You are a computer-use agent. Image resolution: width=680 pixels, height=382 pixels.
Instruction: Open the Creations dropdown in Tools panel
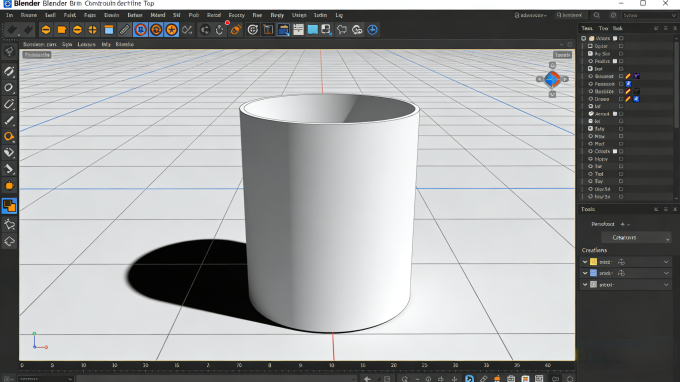click(636, 238)
